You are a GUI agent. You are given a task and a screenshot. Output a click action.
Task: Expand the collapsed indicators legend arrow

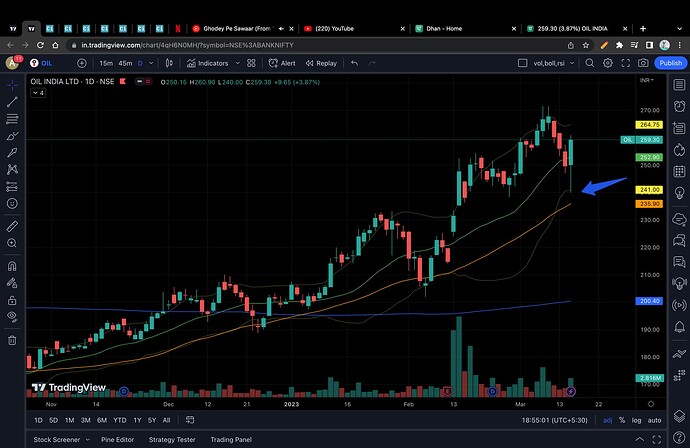coord(38,92)
